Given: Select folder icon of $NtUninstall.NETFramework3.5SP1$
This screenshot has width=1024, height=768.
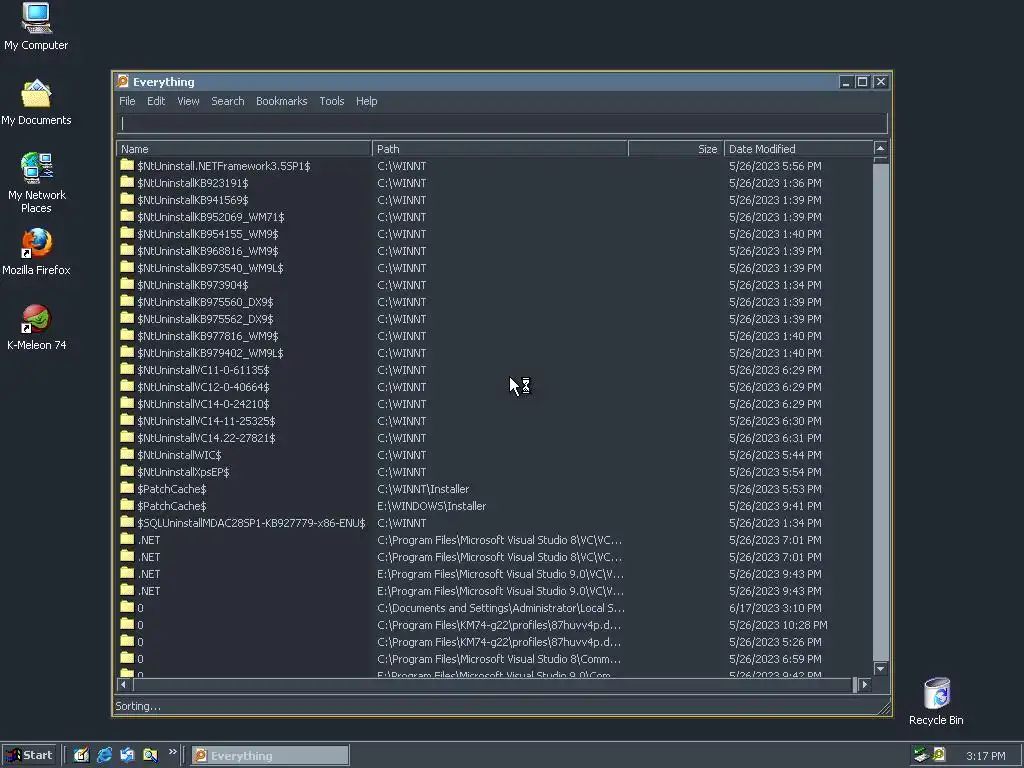Looking at the screenshot, I should [x=127, y=165].
